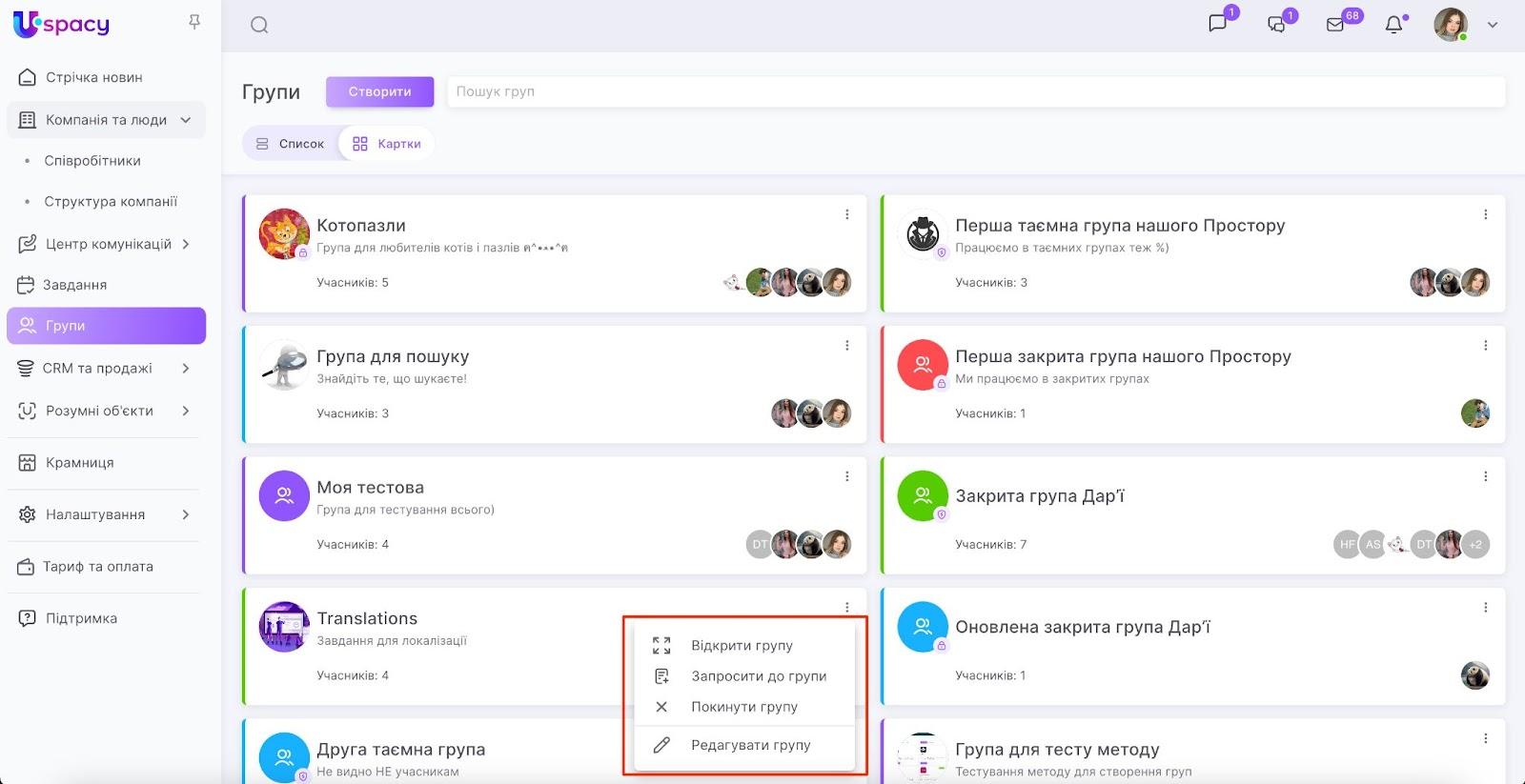
Task: Click the Uspacy logo
Action: click(x=62, y=24)
